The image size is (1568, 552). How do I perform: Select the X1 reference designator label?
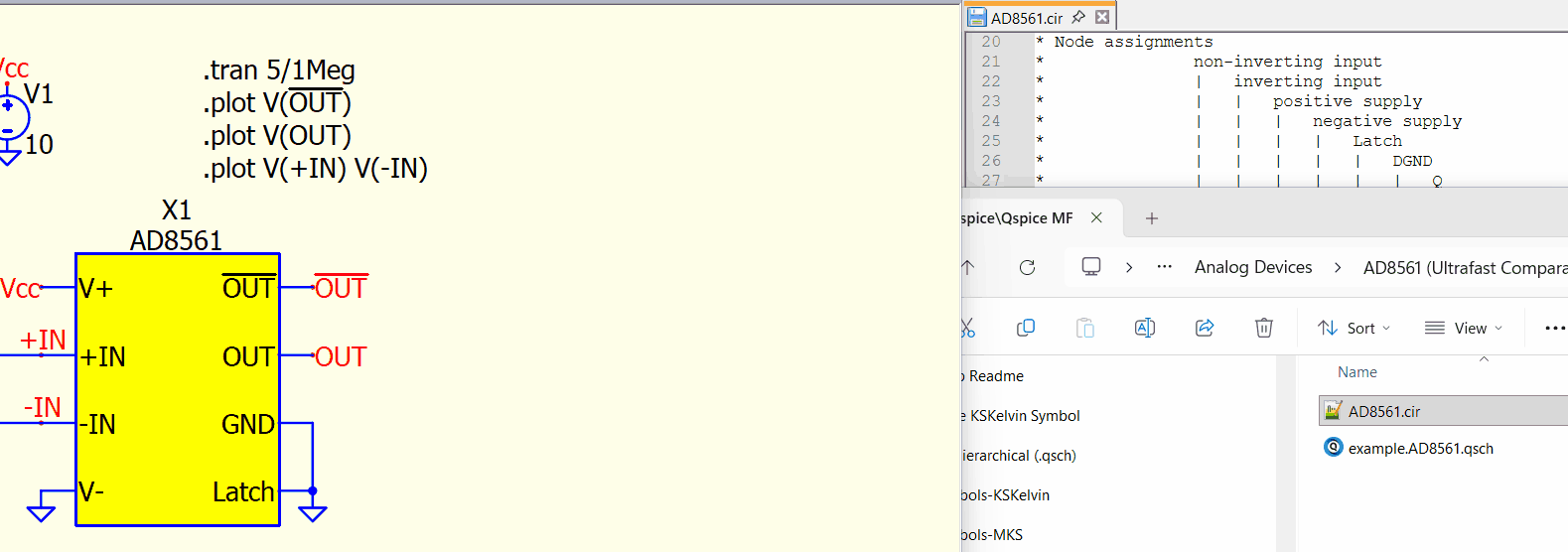coord(176,210)
